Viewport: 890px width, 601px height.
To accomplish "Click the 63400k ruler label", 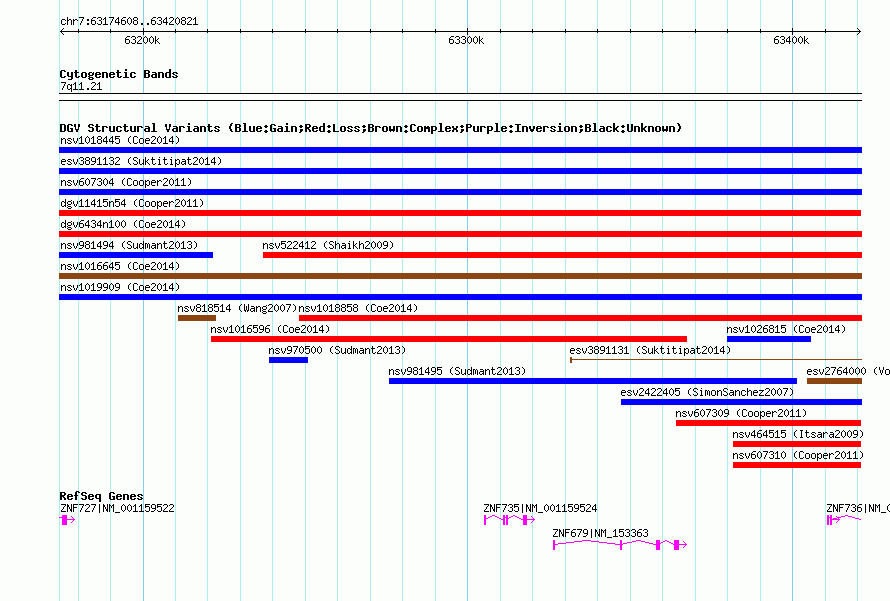I will 791,40.
